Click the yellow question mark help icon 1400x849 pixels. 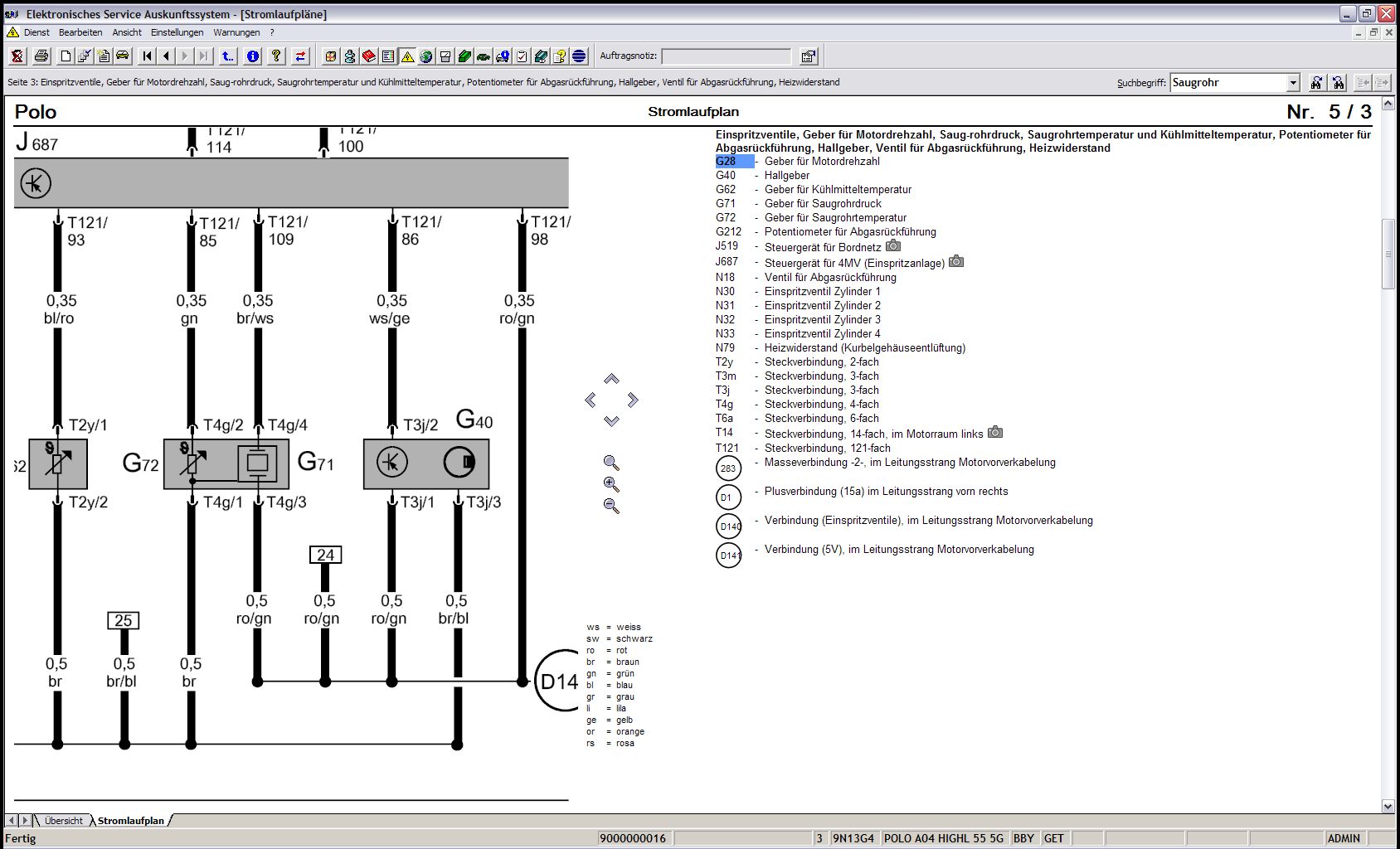pyautogui.click(x=276, y=56)
